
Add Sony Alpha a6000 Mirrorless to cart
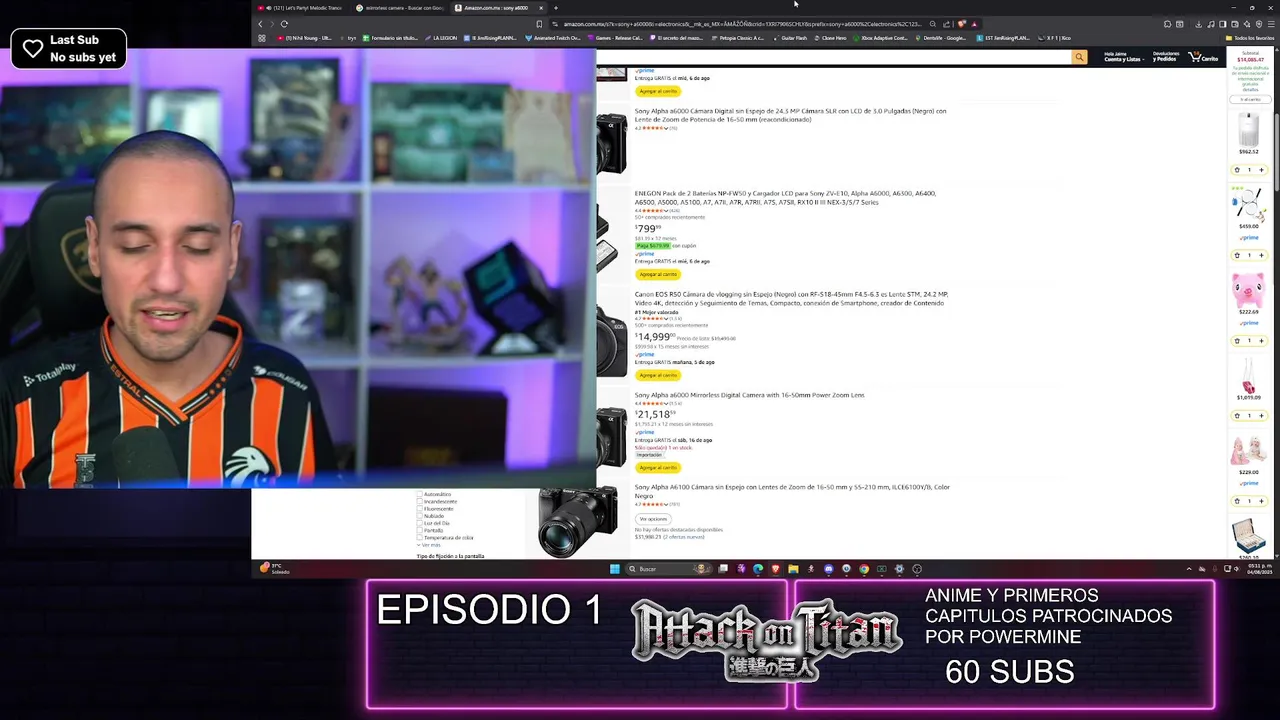click(x=658, y=467)
